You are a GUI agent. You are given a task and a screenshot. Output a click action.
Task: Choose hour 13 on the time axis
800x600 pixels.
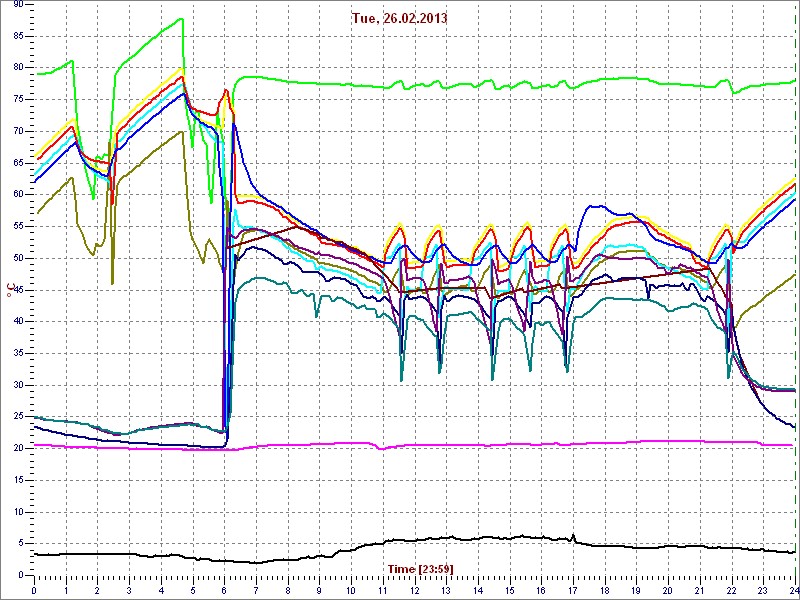(x=446, y=590)
